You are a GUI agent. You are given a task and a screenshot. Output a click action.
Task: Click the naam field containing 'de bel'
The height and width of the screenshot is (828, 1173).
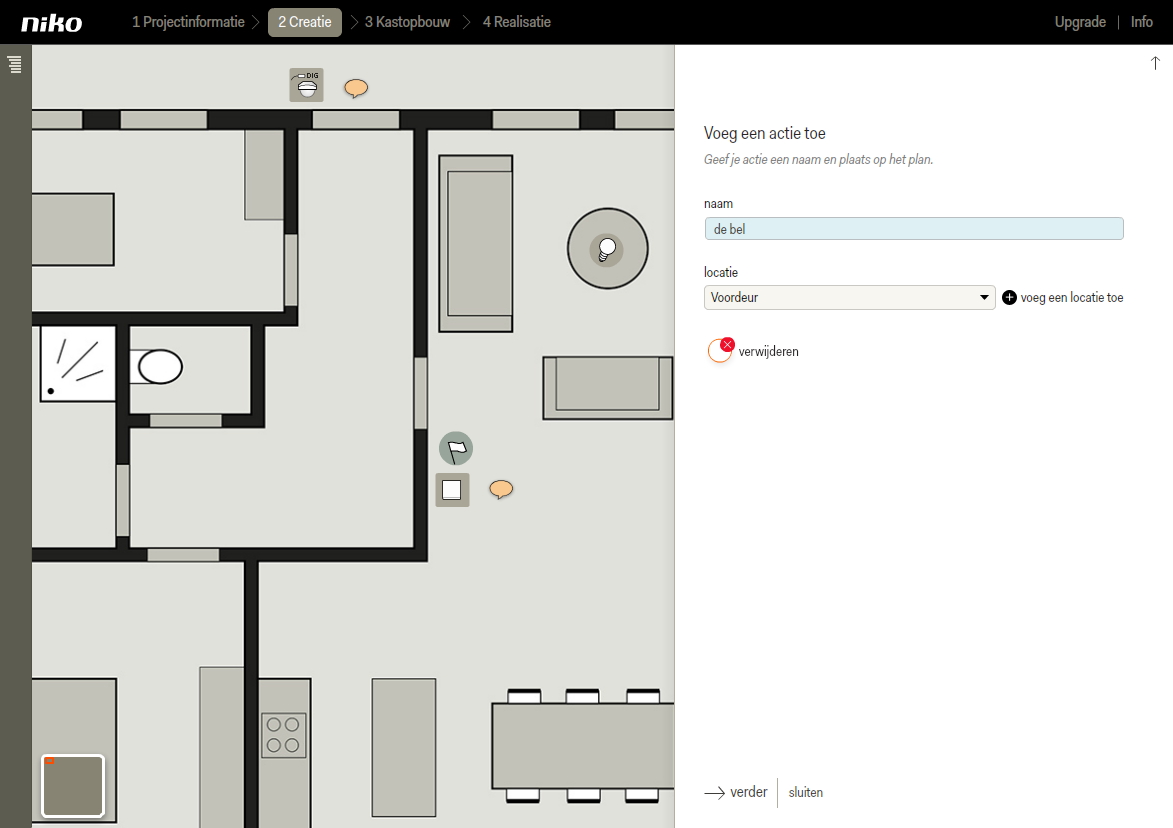coord(913,229)
